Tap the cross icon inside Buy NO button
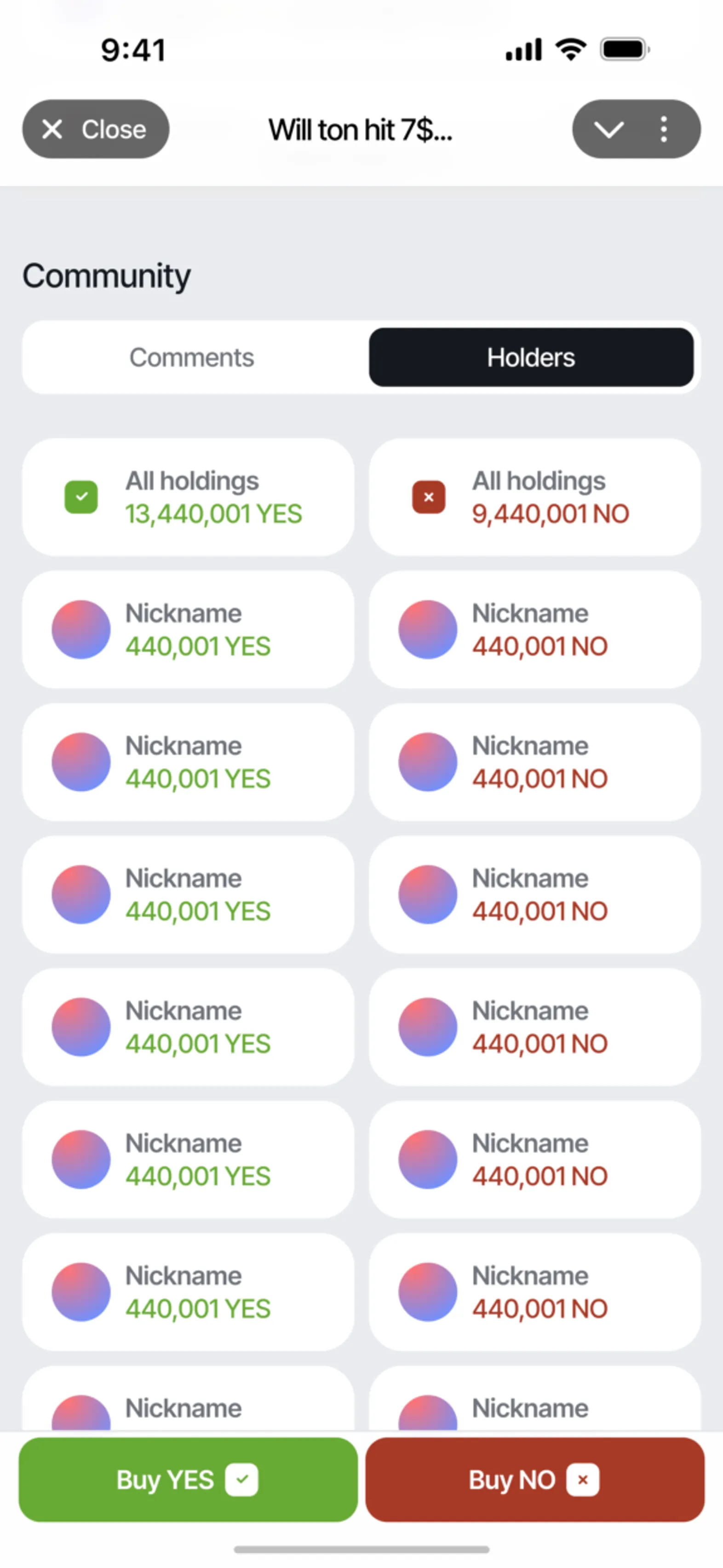This screenshot has width=723, height=1568. [582, 1480]
